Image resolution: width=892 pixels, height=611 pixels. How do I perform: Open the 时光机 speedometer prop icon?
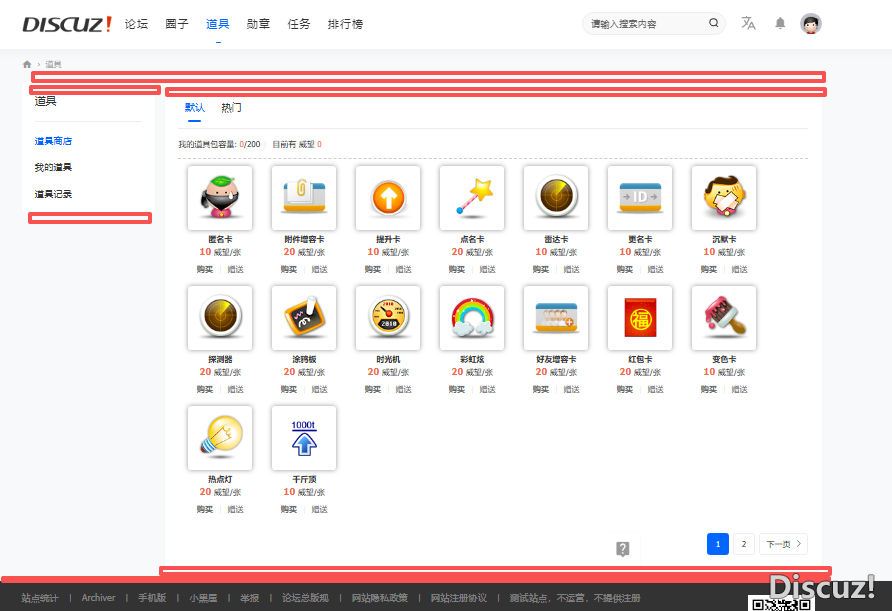(x=388, y=317)
